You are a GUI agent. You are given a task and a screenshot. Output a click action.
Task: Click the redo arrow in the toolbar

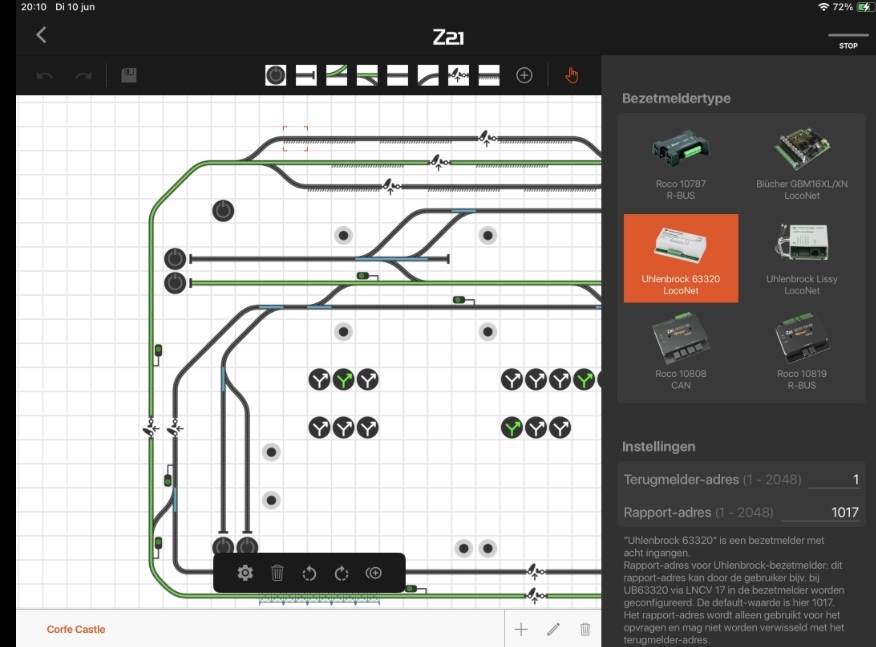[x=83, y=75]
